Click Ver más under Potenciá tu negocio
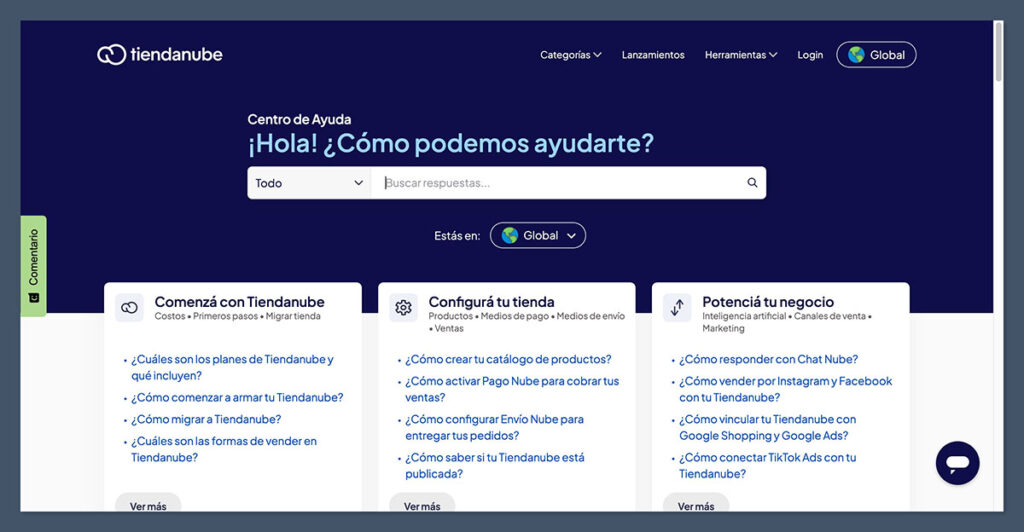Image resolution: width=1024 pixels, height=532 pixels. (x=696, y=503)
